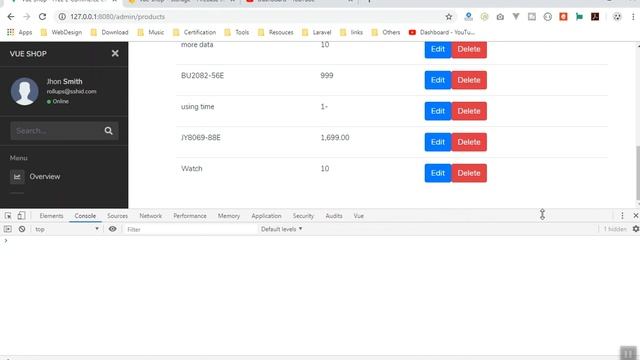Screen dimensions: 640x360
Task: Edit the Watch product
Action: (x=438, y=173)
